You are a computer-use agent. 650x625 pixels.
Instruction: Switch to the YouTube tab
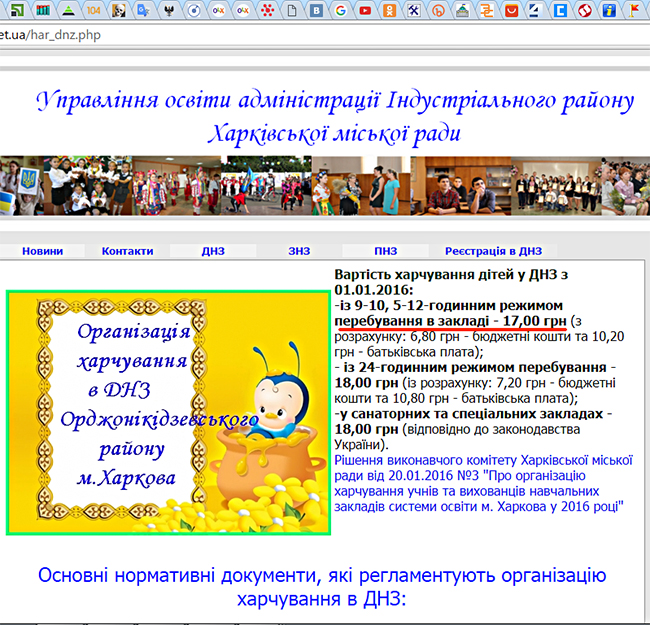pyautogui.click(x=365, y=10)
